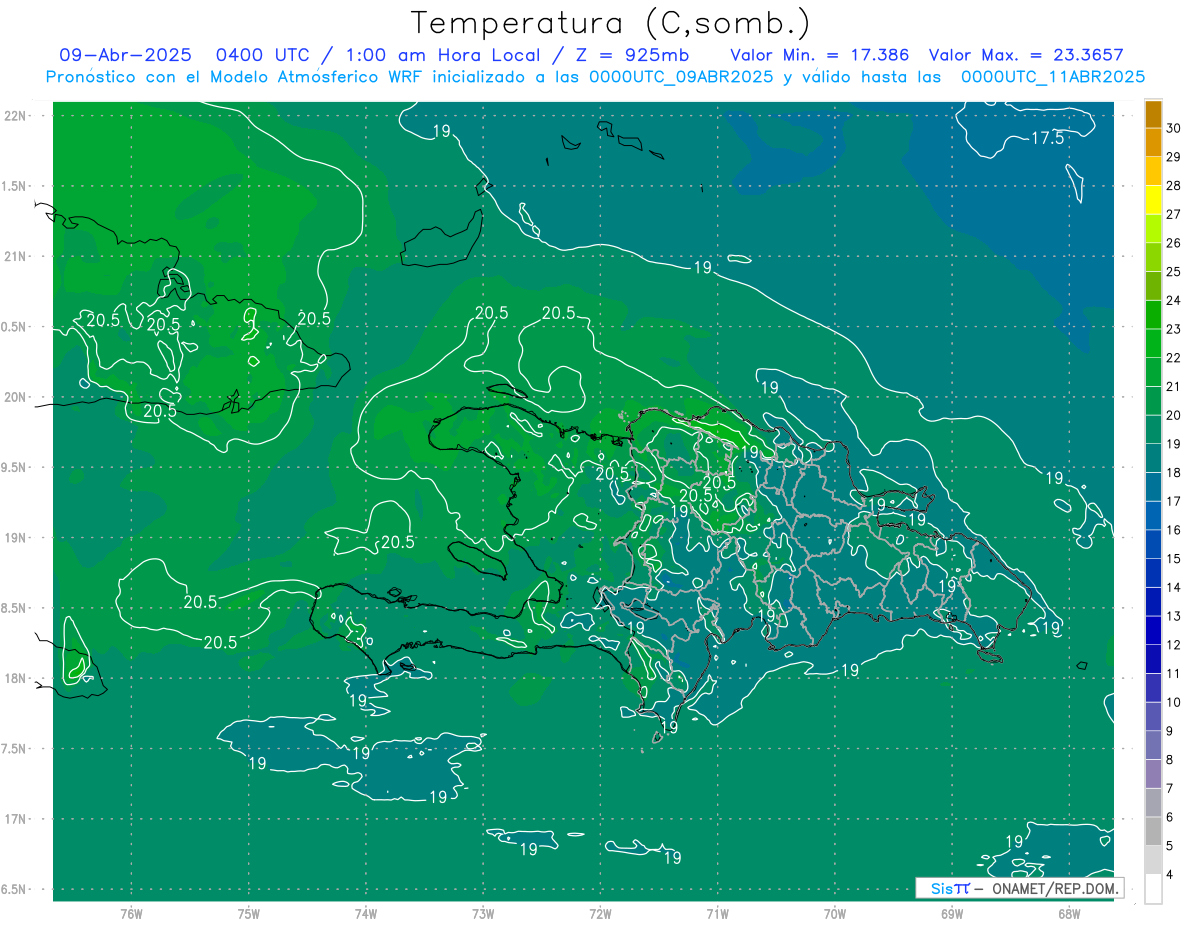Click the 'Valor Min. = 17.386' text
Viewport: 1200px width, 927px height.
[820, 55]
